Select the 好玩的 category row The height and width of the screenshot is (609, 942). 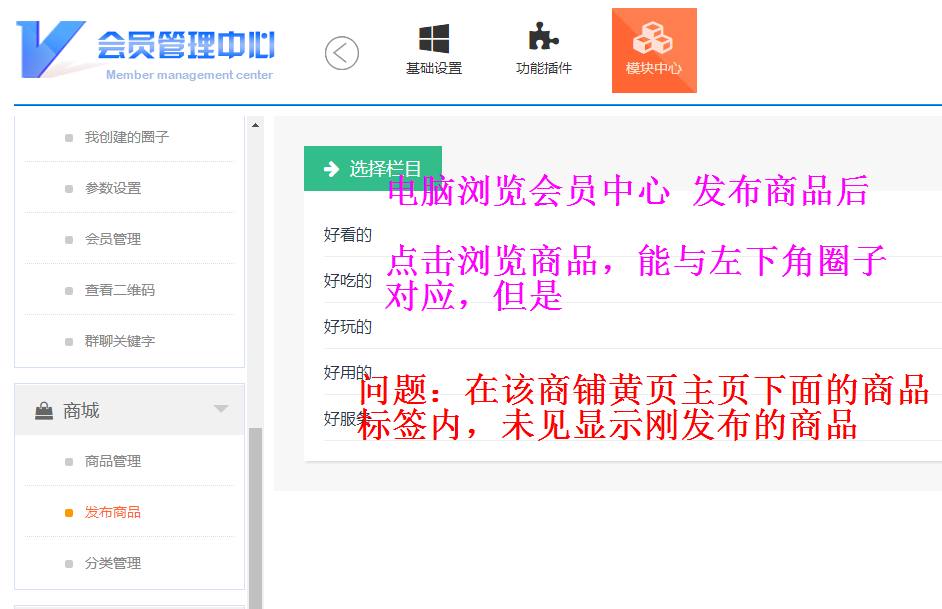347,327
